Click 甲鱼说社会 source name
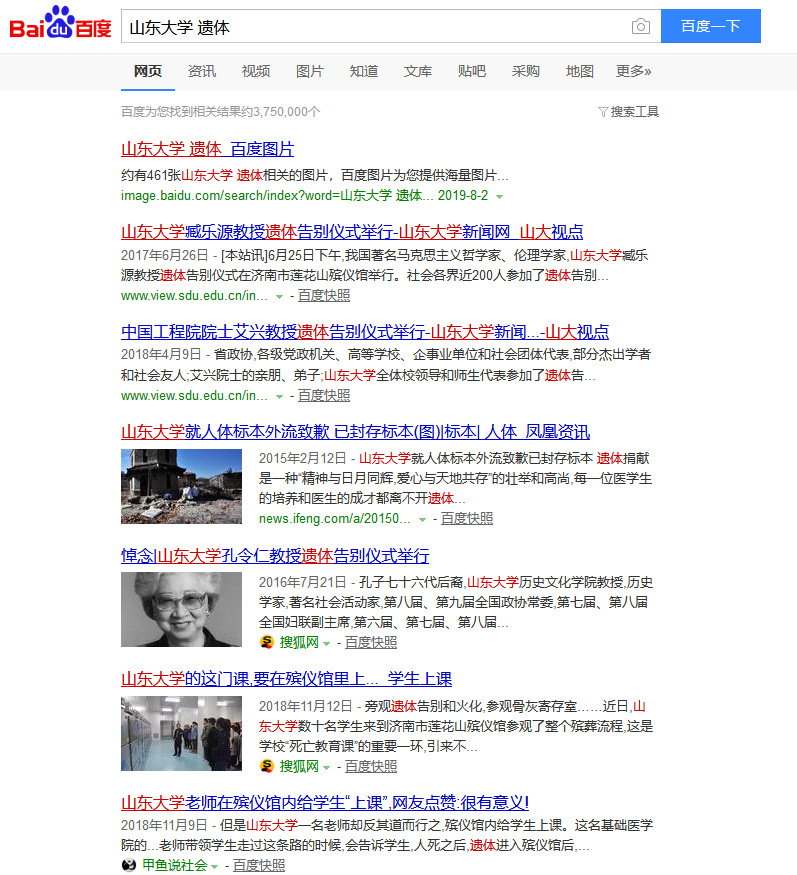This screenshot has height=875, width=797. pos(175,866)
